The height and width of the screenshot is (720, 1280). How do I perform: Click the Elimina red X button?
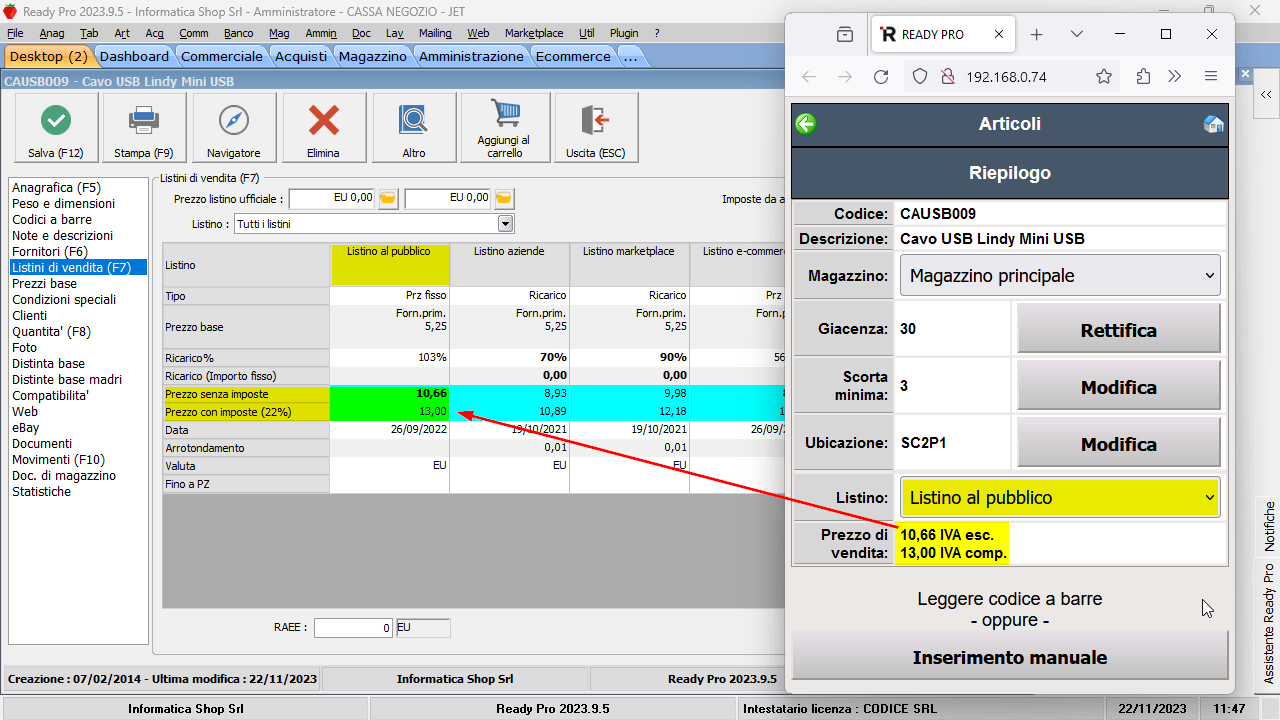(324, 127)
